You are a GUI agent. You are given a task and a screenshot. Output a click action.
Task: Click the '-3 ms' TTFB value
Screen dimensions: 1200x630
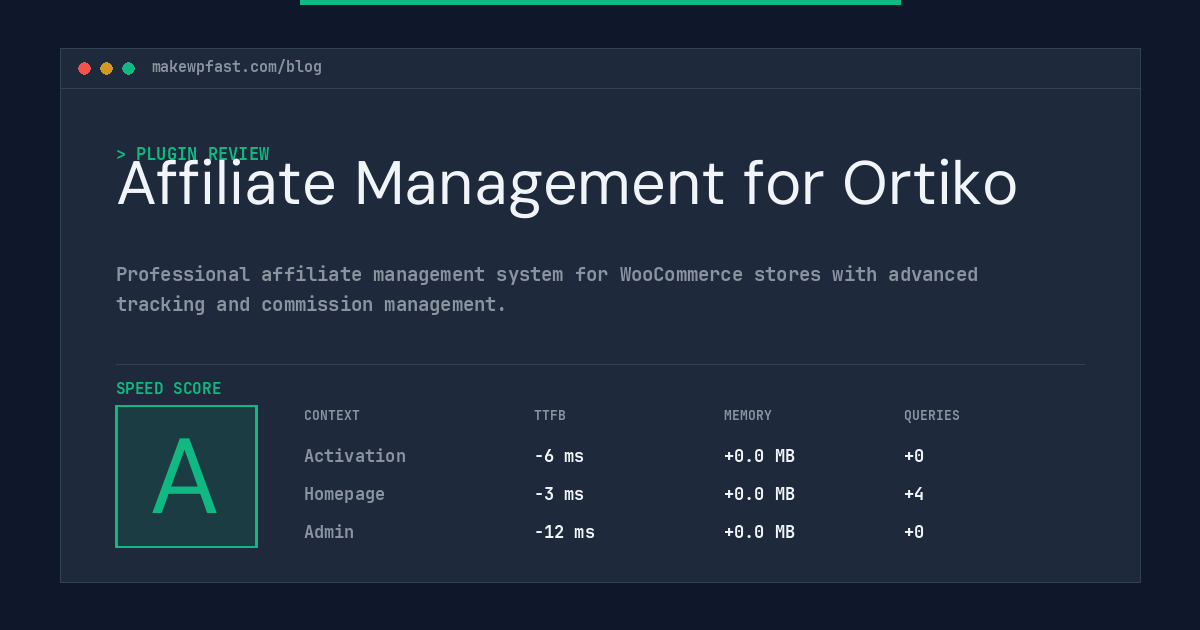click(559, 494)
